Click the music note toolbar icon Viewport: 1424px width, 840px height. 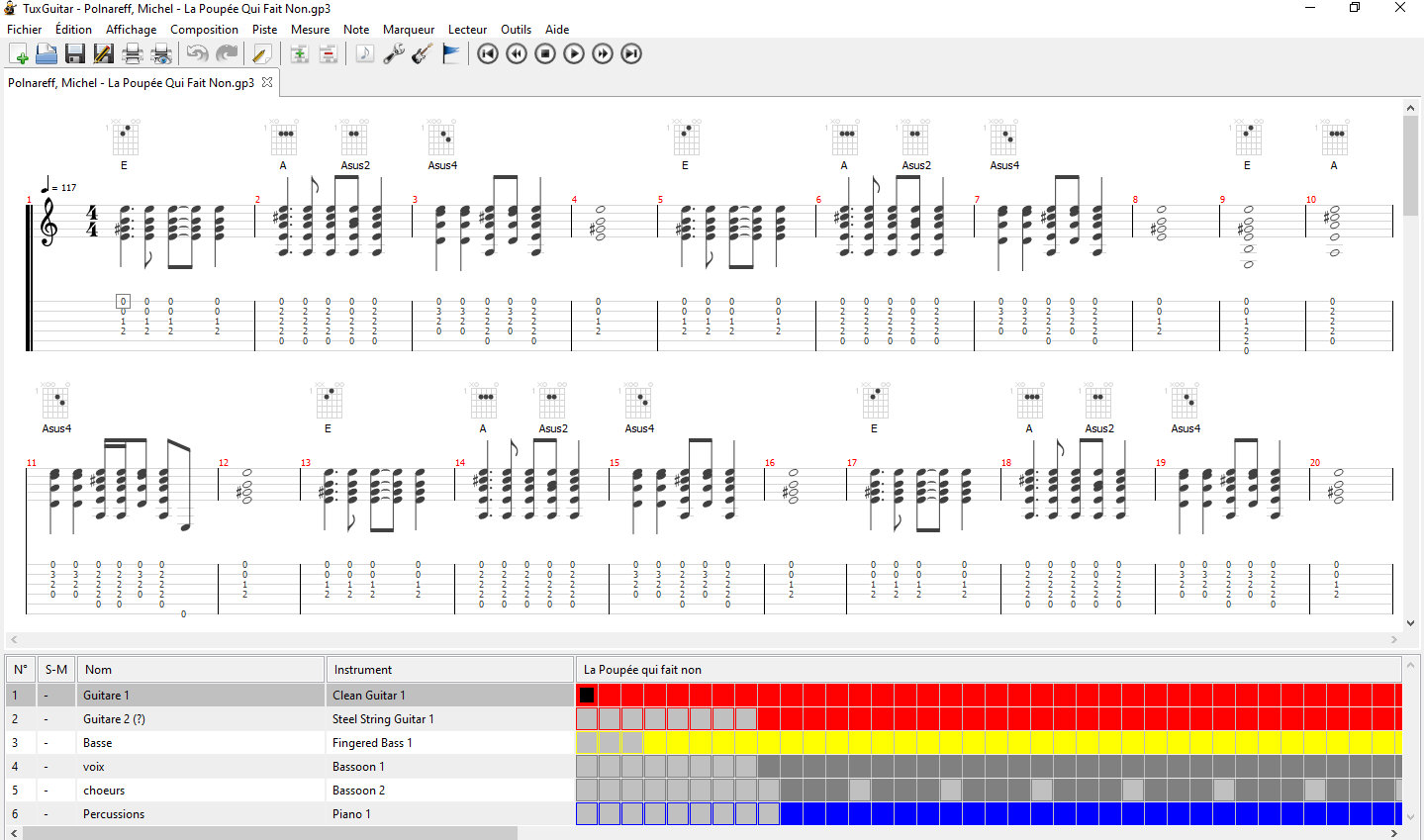(364, 53)
